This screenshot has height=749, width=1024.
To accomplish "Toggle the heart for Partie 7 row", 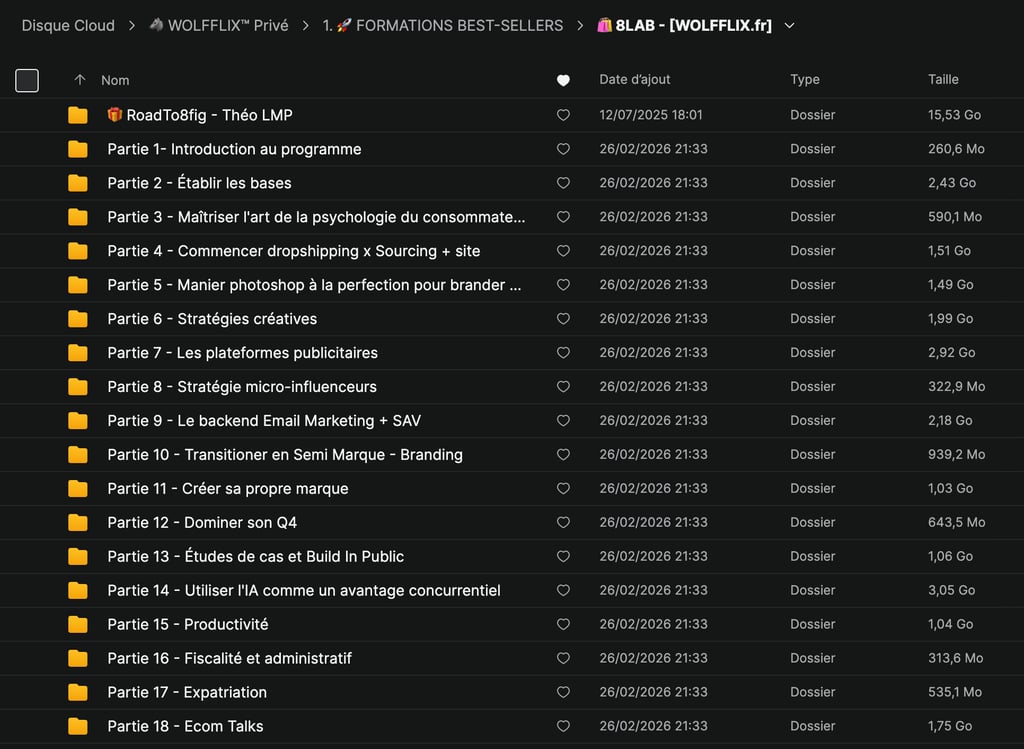I will [x=563, y=353].
